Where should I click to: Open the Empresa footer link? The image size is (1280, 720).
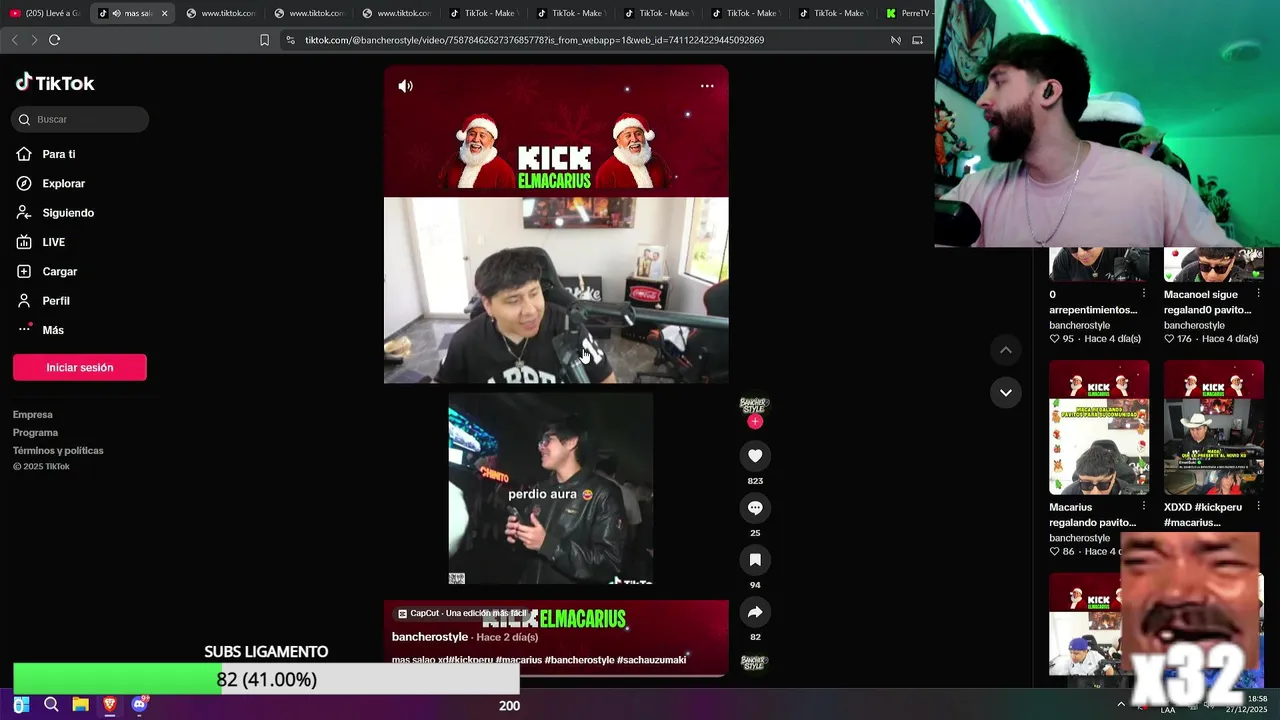[x=33, y=414]
